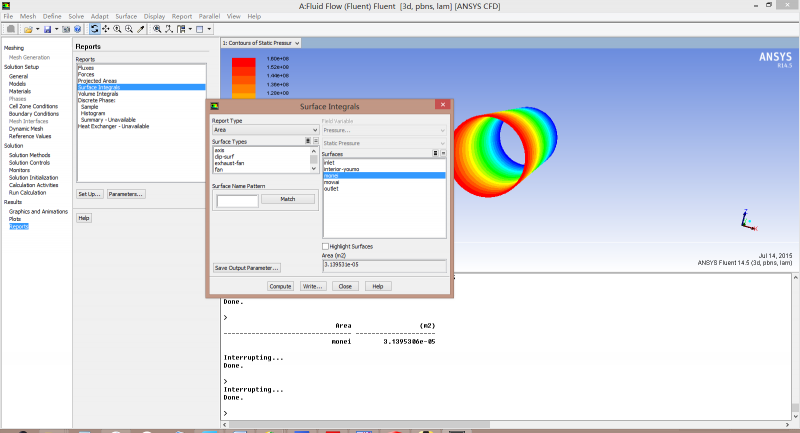Screen dimensions: 800x433
Task: Open the Adapt menu
Action: 99,16
